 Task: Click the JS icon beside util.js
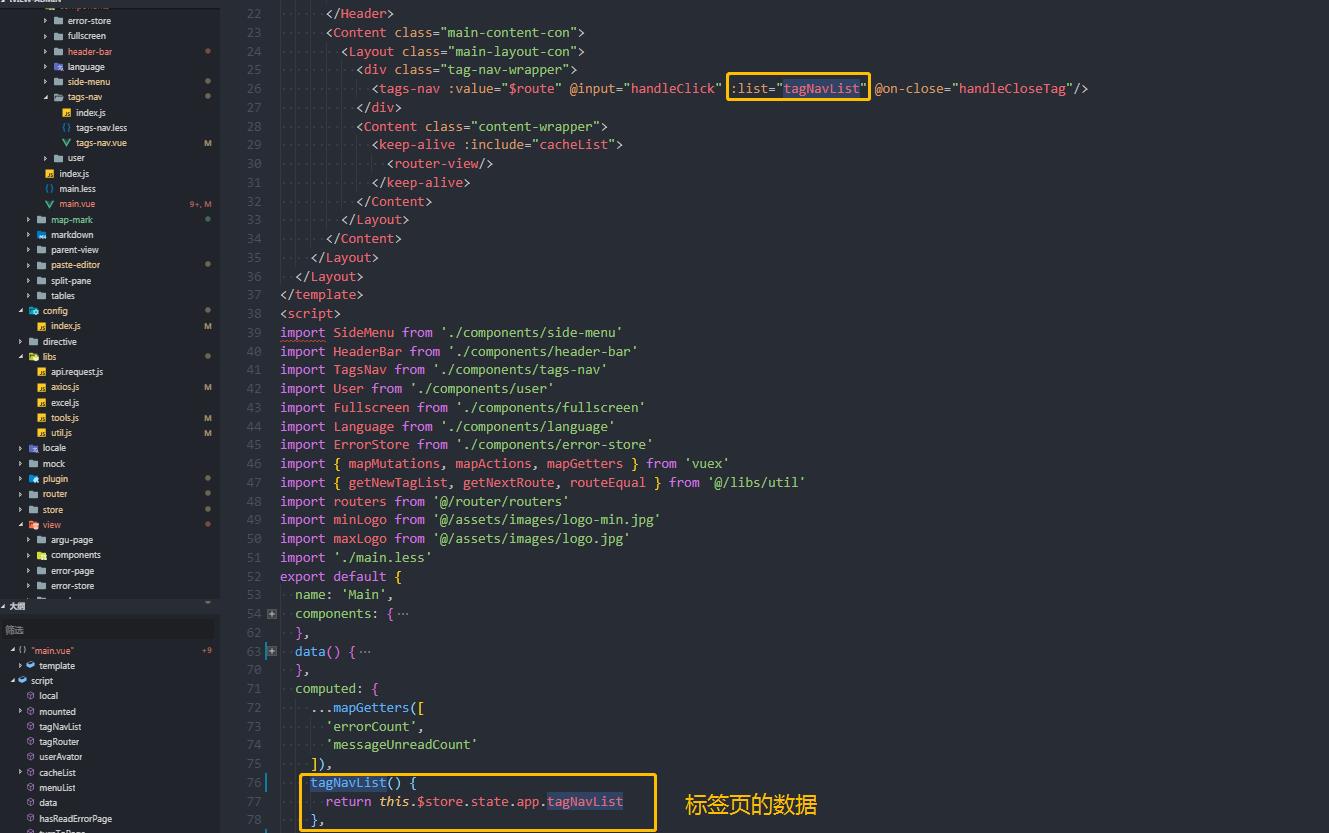tap(41, 433)
